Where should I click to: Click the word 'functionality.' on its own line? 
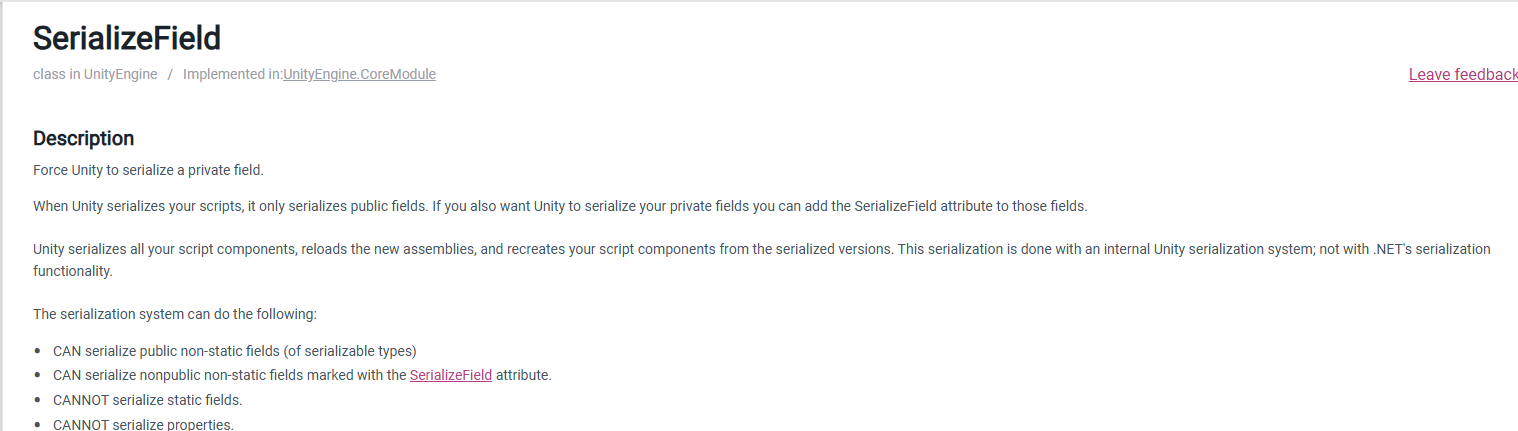click(x=73, y=270)
